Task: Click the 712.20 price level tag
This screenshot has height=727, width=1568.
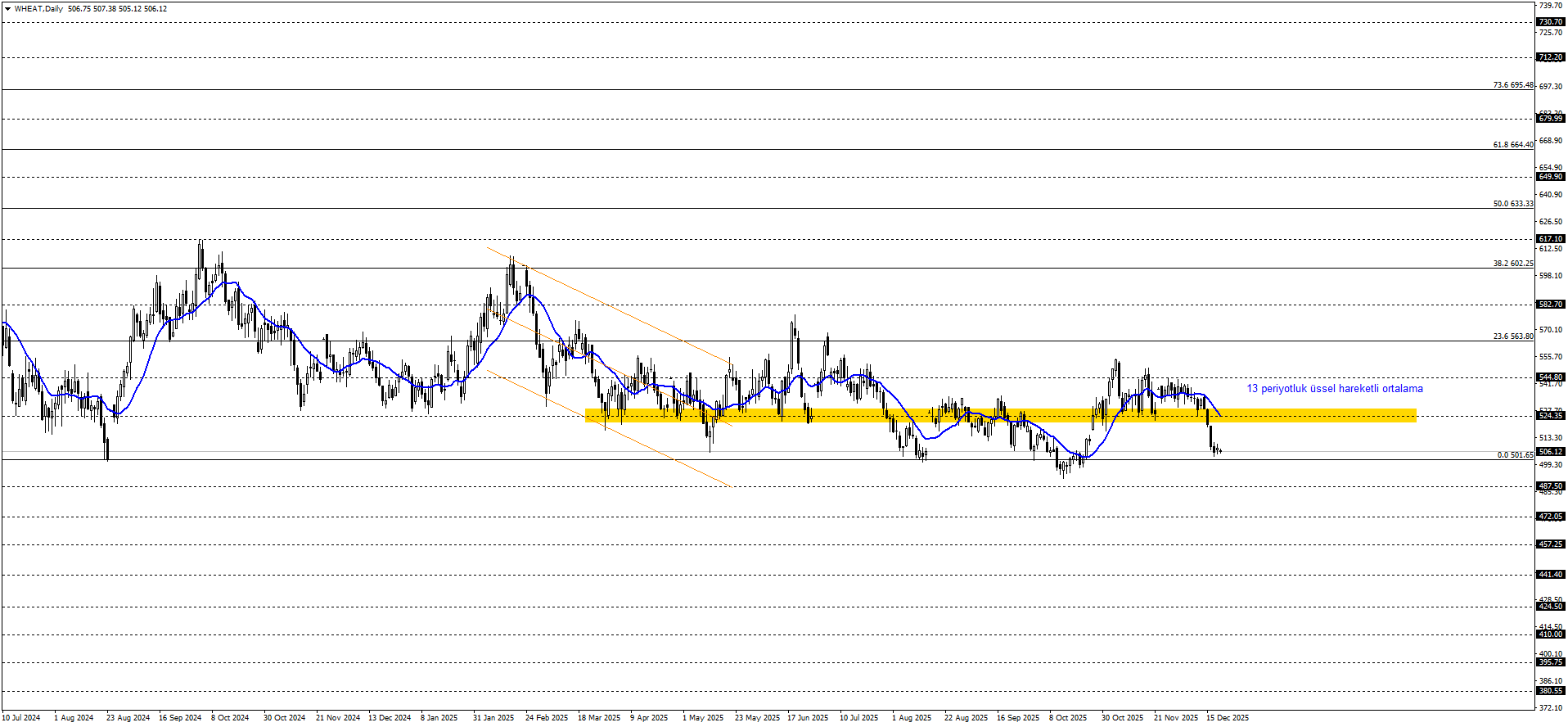Action: (x=1550, y=57)
